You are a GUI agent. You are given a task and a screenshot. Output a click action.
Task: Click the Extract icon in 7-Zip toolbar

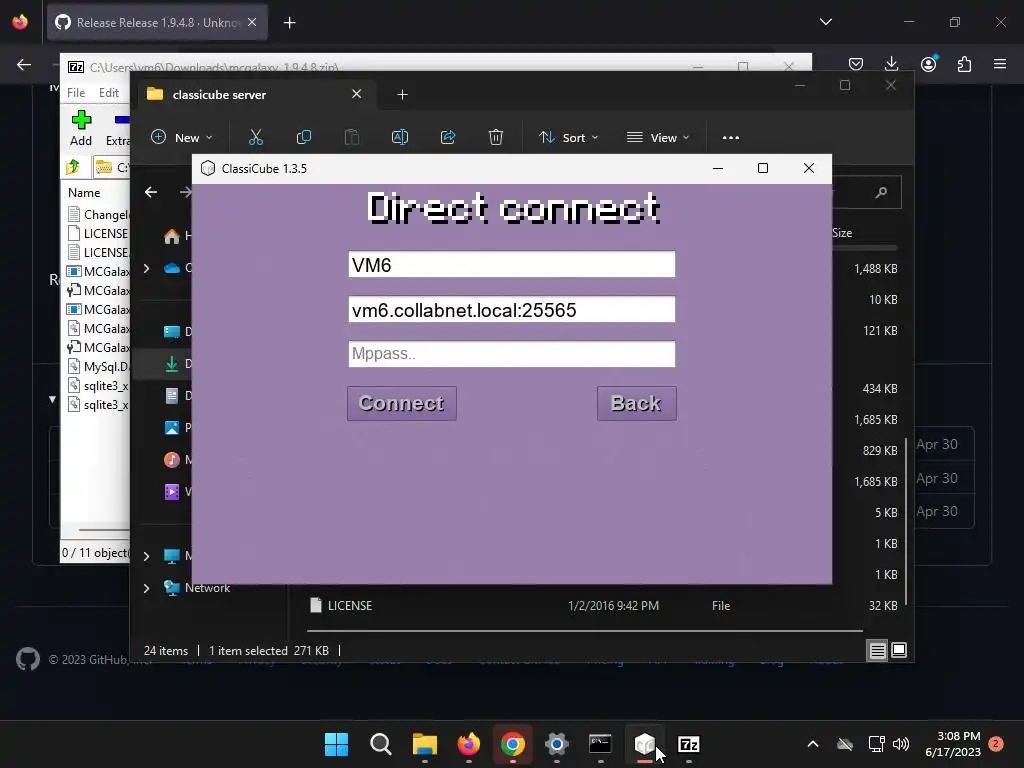coord(118,128)
